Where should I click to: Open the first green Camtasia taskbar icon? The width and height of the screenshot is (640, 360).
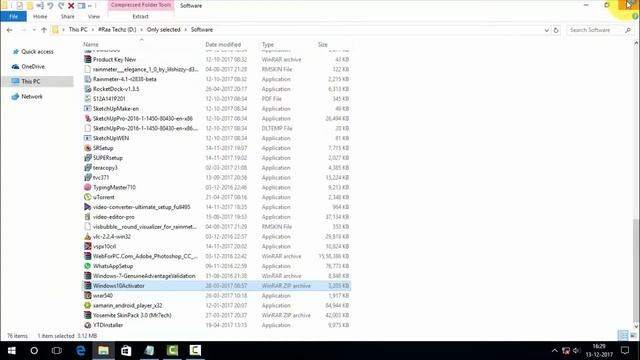coord(172,351)
